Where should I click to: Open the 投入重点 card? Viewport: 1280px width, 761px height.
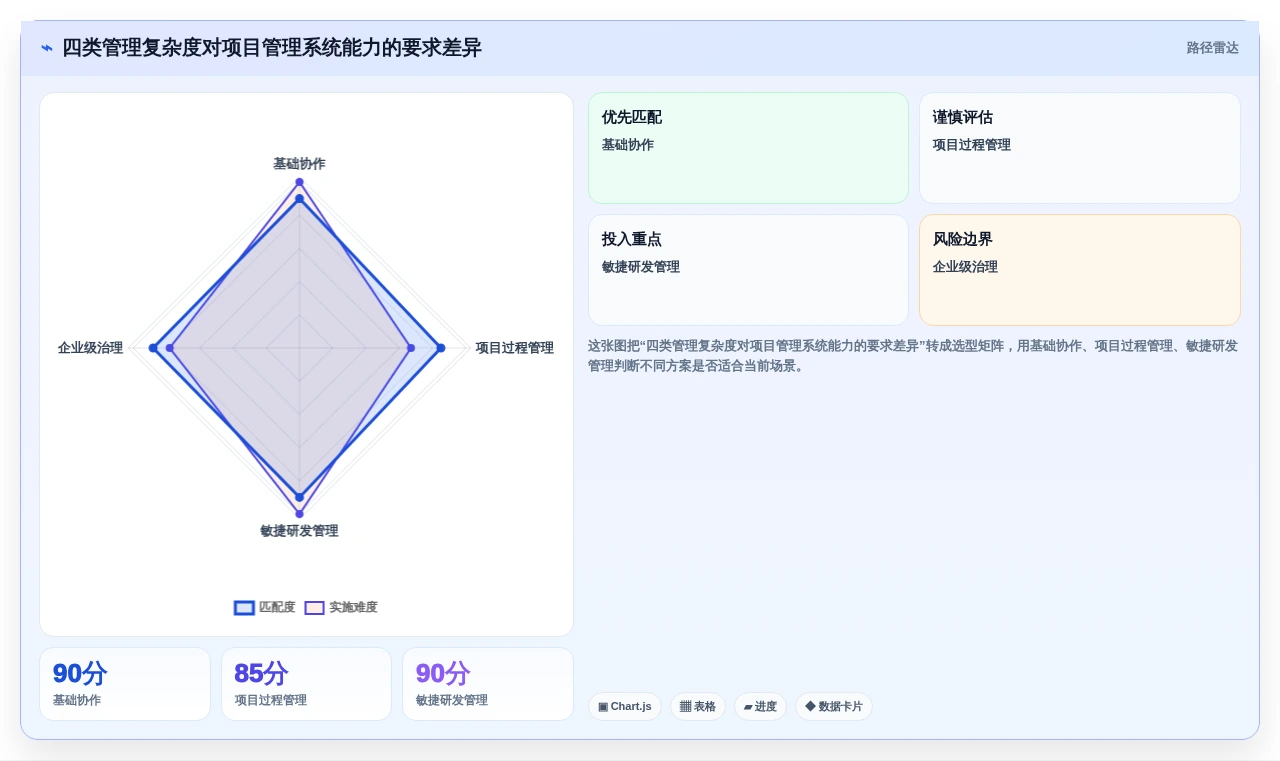[x=748, y=270]
